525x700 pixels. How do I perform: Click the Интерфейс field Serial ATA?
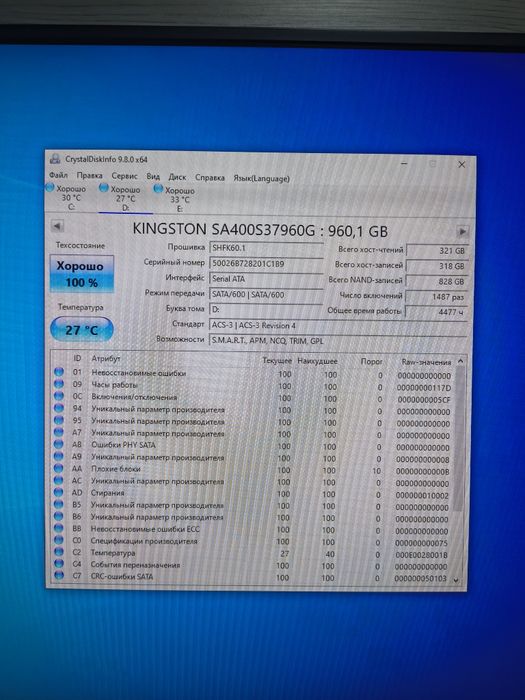[x=266, y=279]
